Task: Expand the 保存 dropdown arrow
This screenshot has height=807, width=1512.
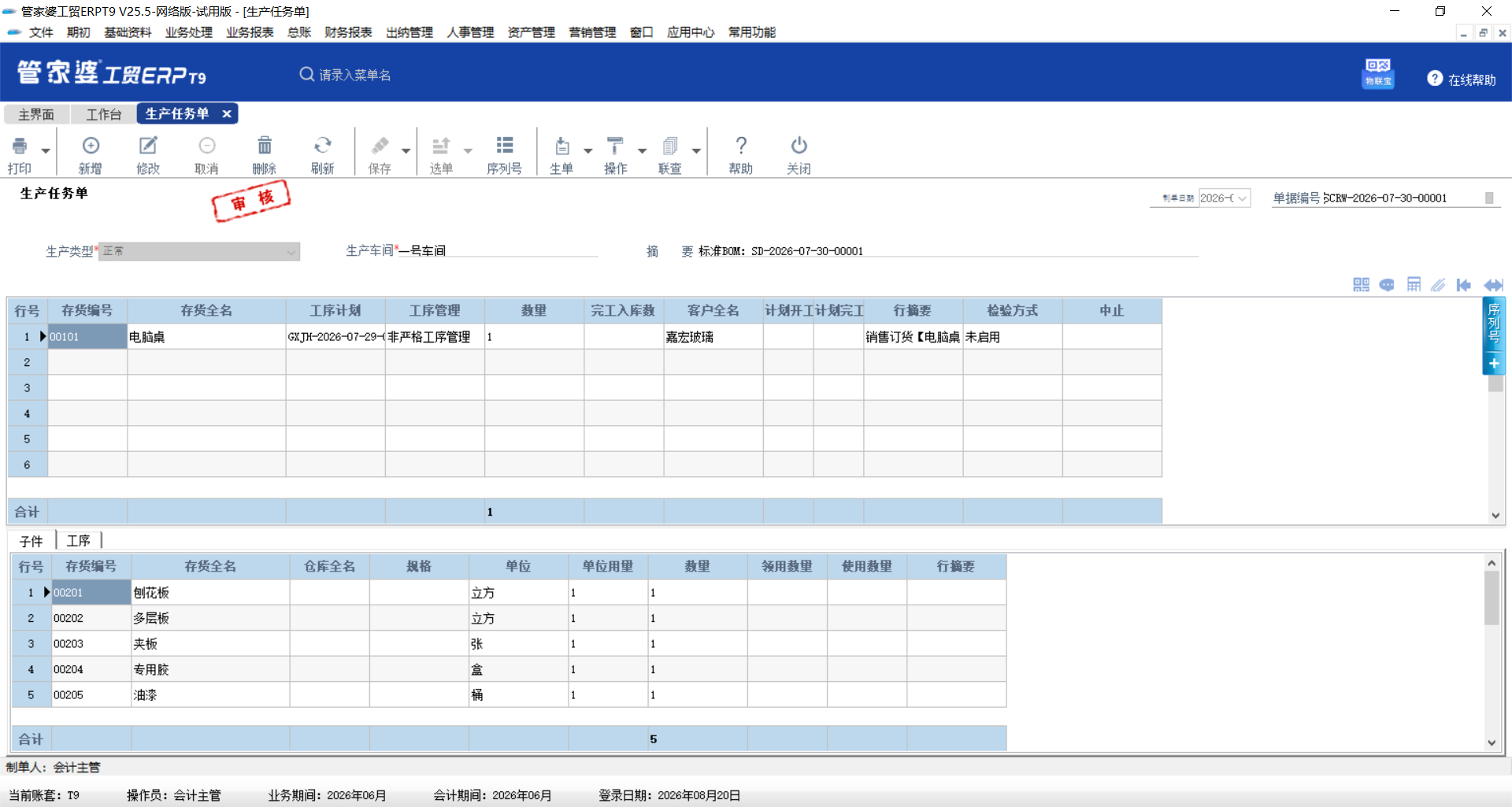Action: coord(406,150)
